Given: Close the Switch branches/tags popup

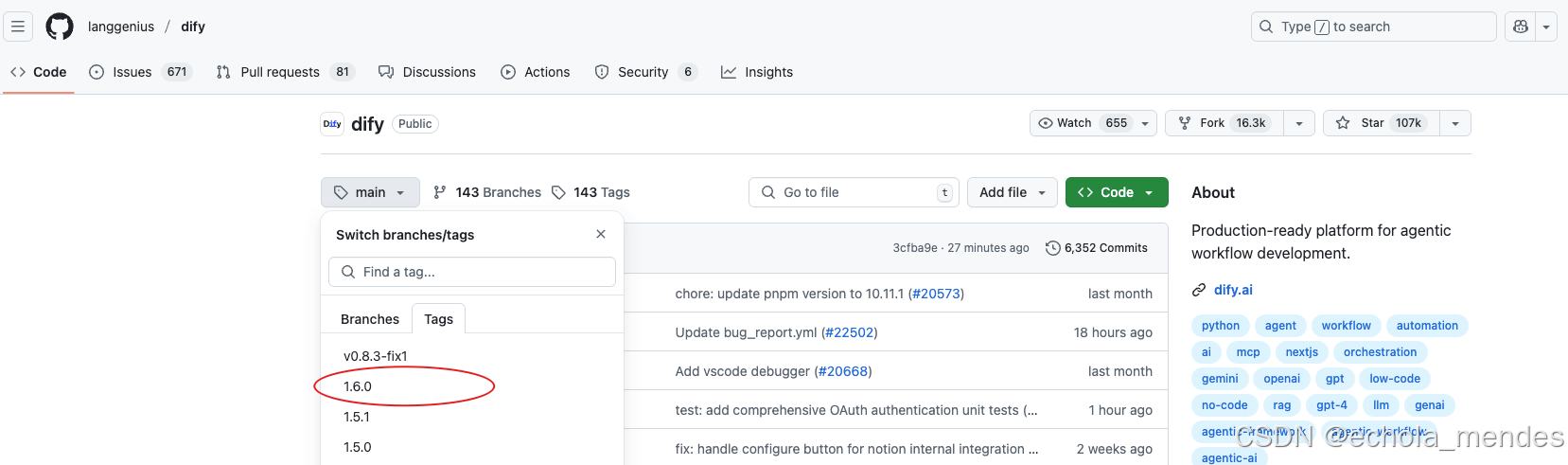Looking at the screenshot, I should tap(601, 234).
